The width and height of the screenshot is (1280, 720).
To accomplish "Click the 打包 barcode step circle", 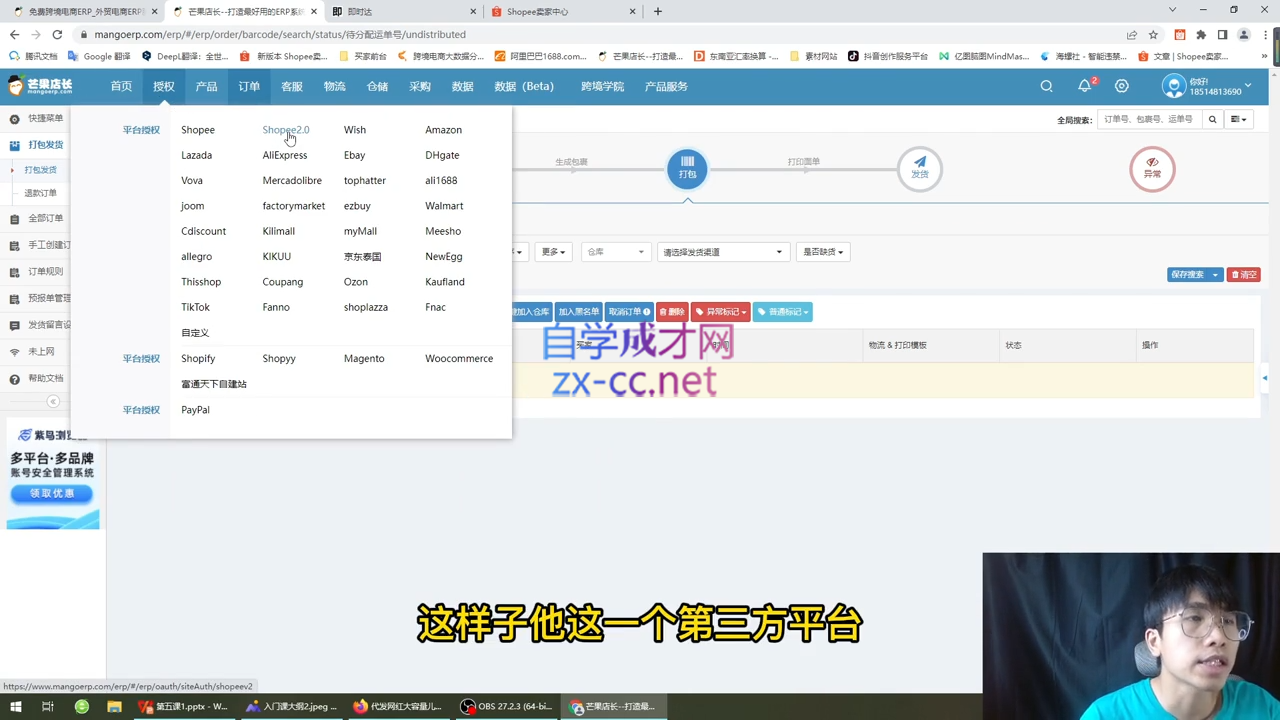I will (x=687, y=168).
